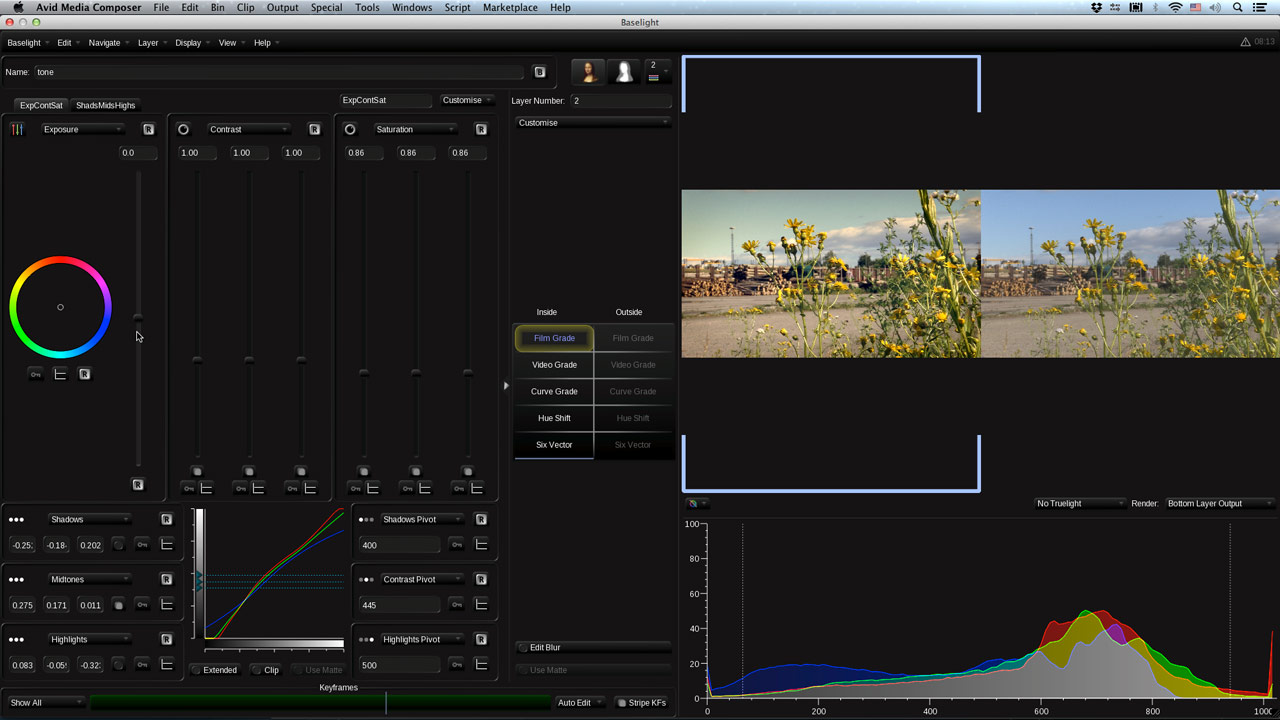Click the RGB sliders icon beside Exposure
This screenshot has width=1280, height=720.
pos(17,129)
